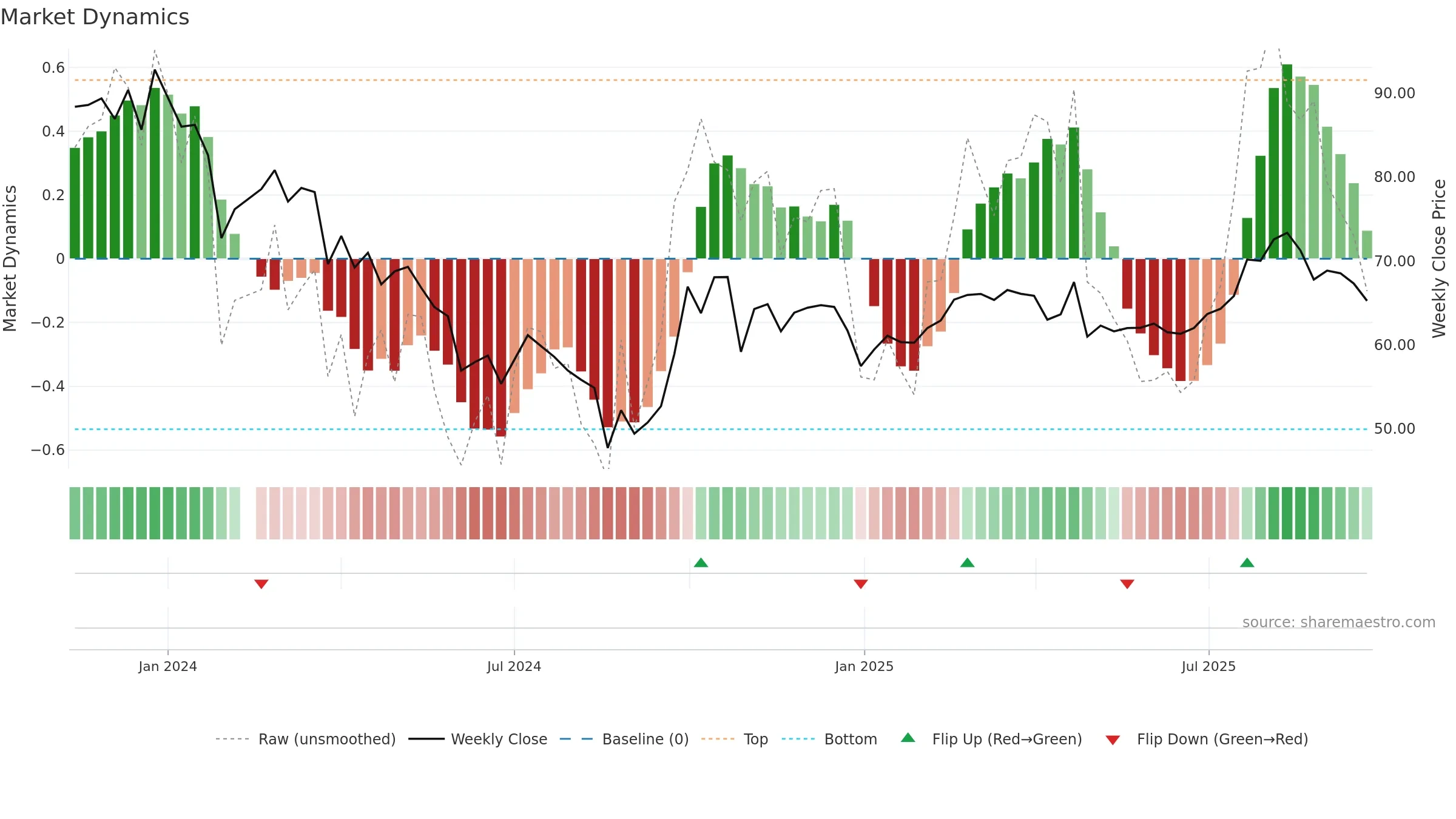Click the 60.00 price axis label
The image size is (1456, 819).
point(1395,345)
